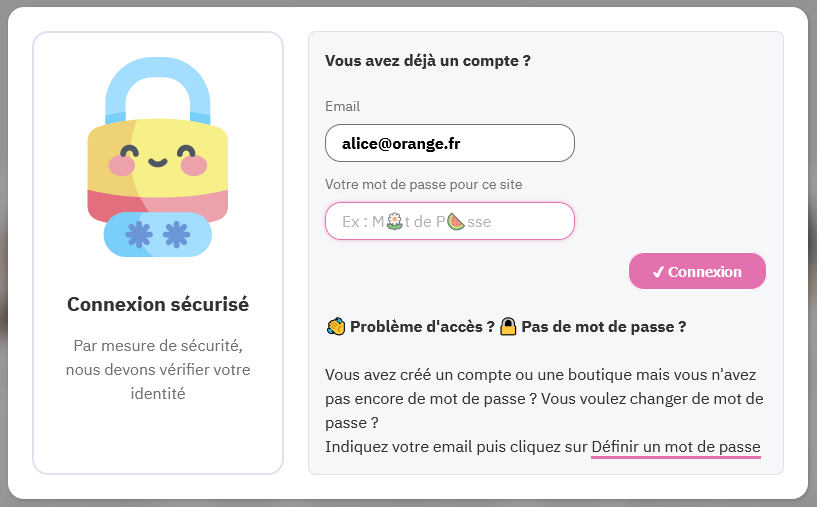The height and width of the screenshot is (507, 817).
Task: Click the flower emoji in password placeholder
Action: 394,221
